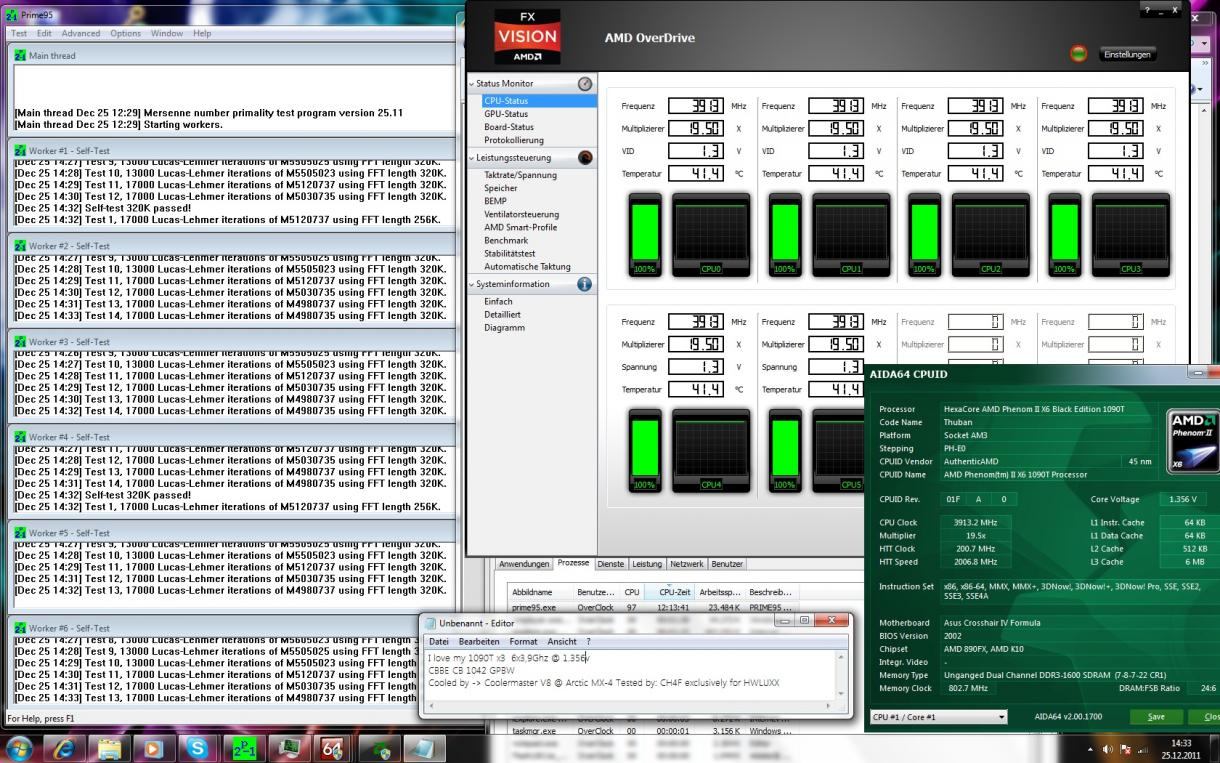Click into the Notepad text area
1220x763 pixels.
click(632, 677)
